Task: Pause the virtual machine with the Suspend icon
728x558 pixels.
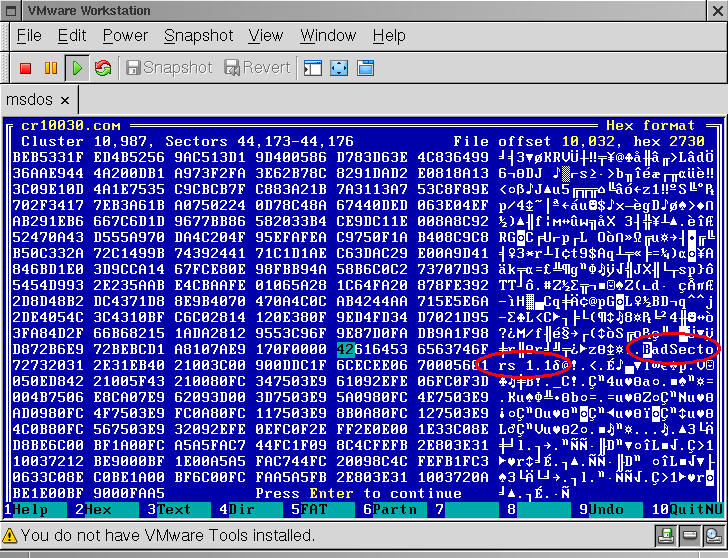Action: click(x=51, y=68)
